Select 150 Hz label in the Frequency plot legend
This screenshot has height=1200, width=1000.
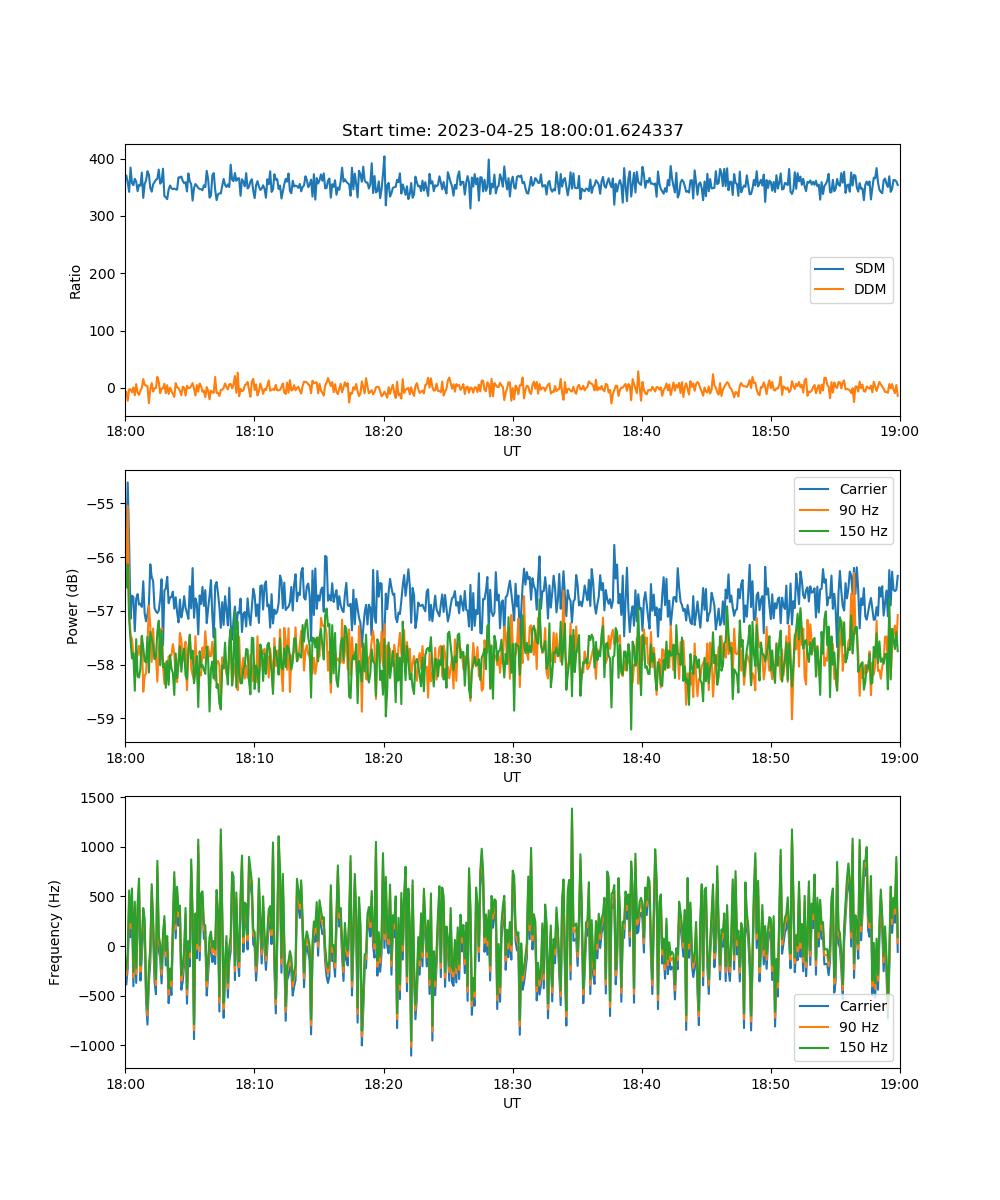[x=863, y=1048]
